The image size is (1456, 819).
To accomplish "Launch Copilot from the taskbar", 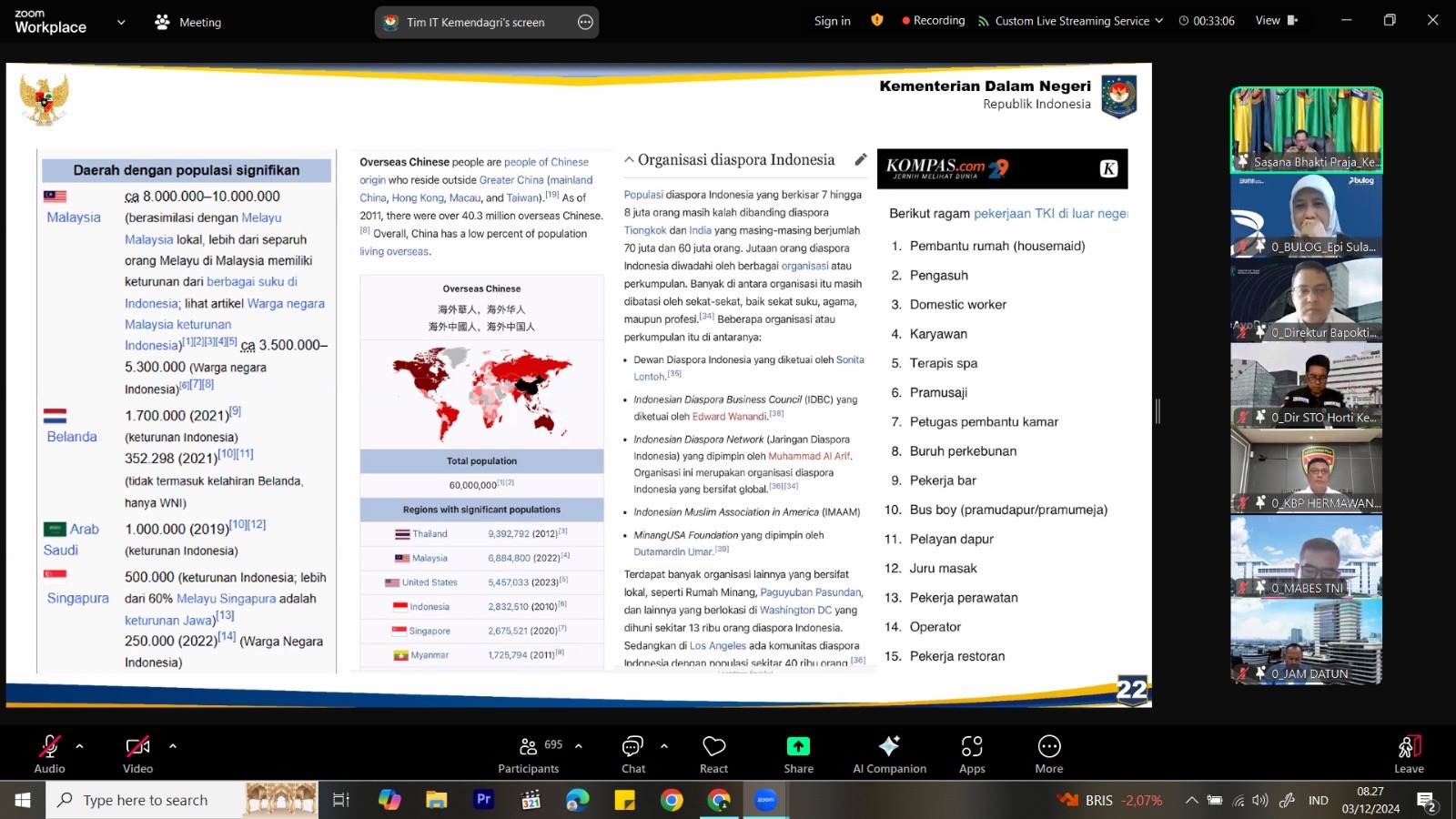I will click(389, 800).
